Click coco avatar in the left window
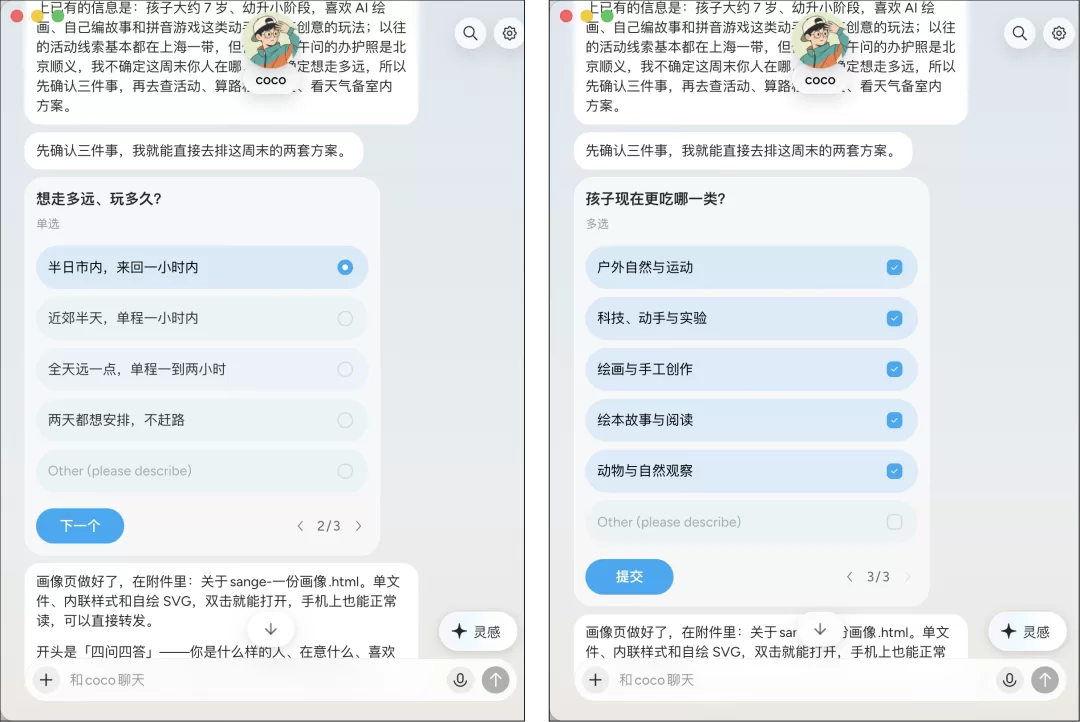 271,43
